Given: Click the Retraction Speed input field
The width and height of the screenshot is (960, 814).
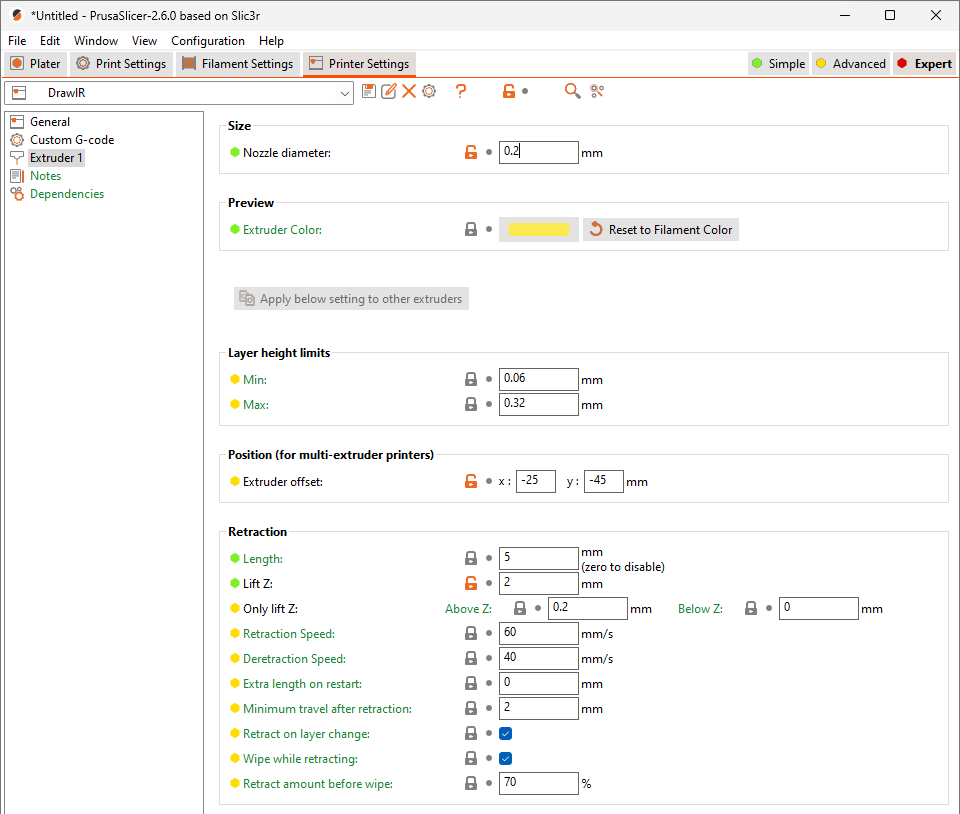Looking at the screenshot, I should click(538, 633).
